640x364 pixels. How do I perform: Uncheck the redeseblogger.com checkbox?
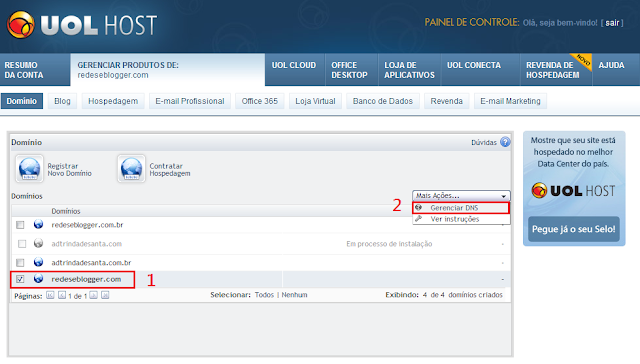pos(20,279)
